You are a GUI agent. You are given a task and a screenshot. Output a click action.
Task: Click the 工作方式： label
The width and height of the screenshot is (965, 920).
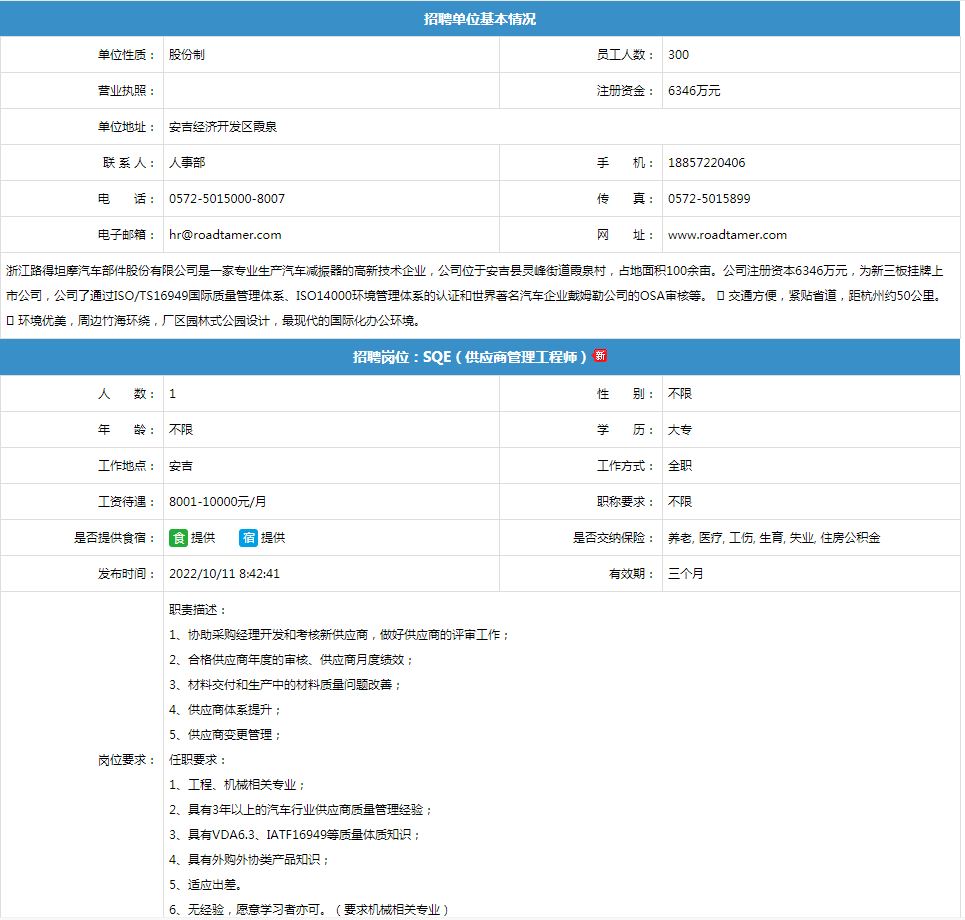pos(626,466)
